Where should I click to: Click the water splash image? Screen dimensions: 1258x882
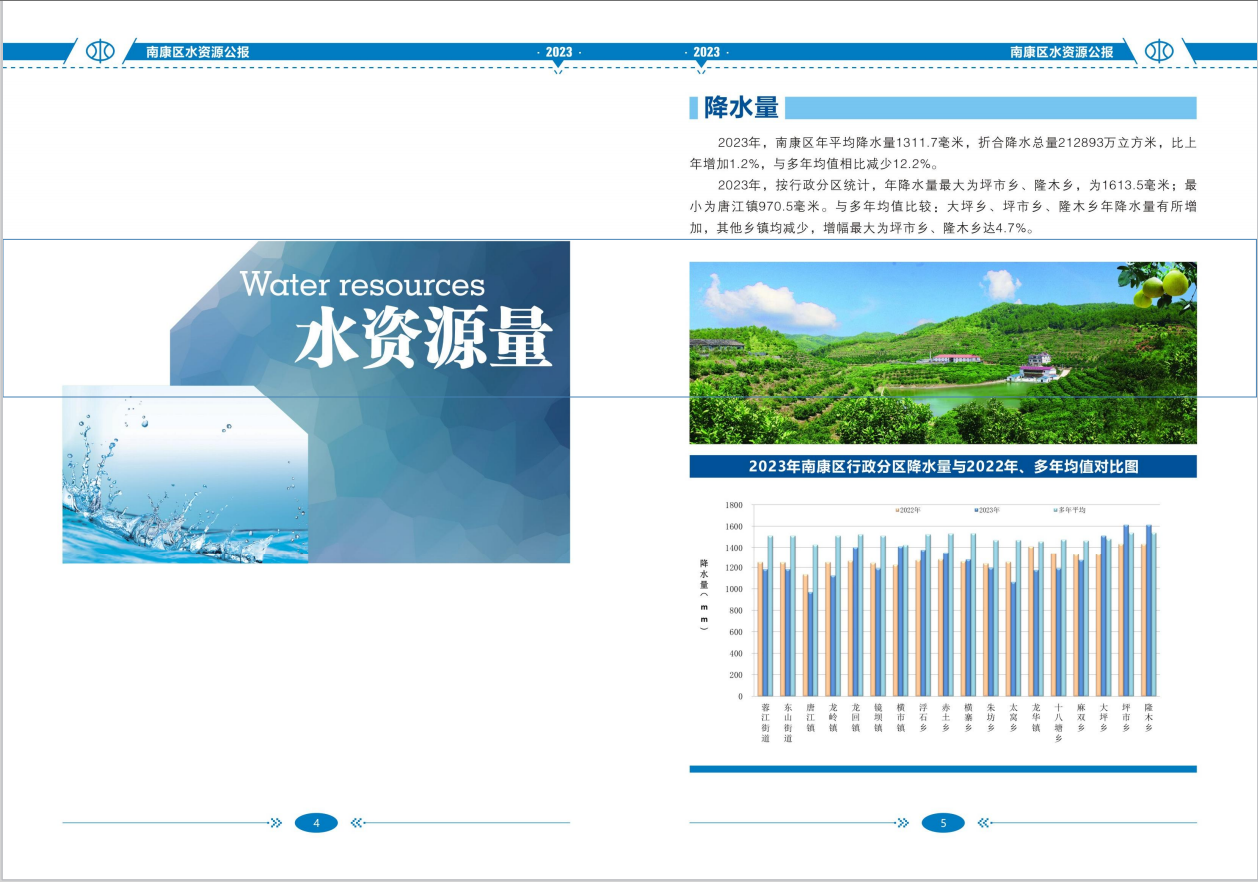pyautogui.click(x=184, y=474)
